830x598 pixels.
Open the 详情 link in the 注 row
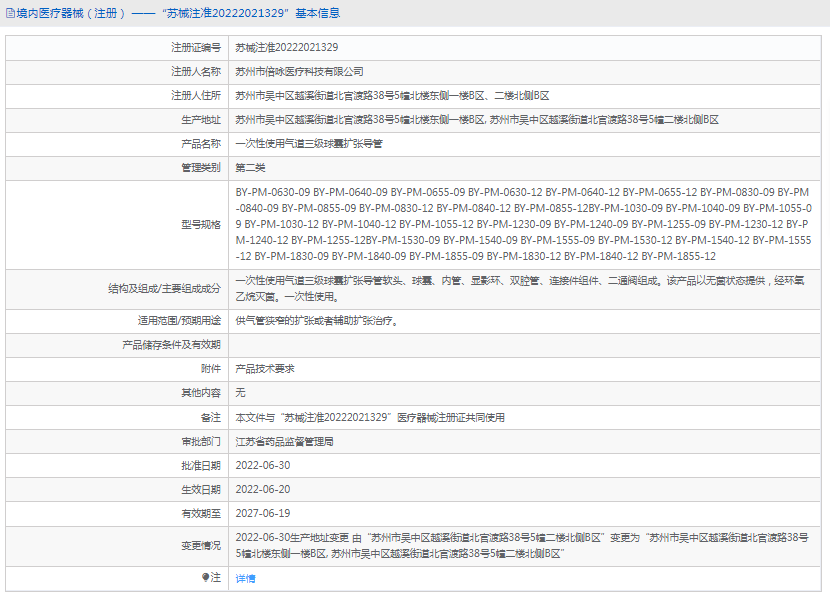pos(245,578)
